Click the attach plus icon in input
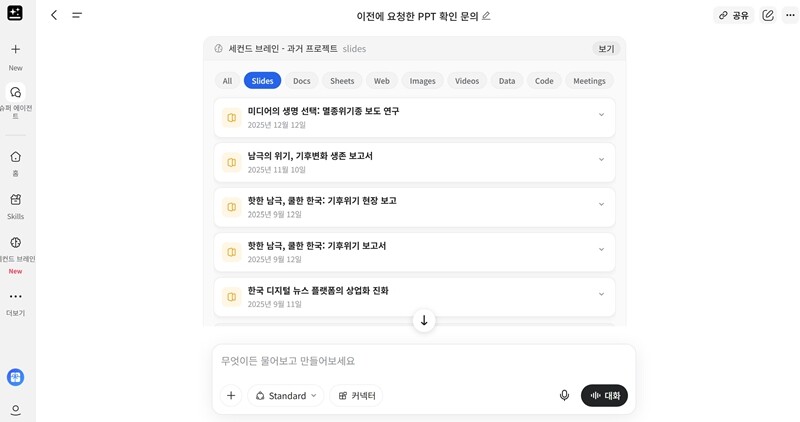Viewport: 800px width, 422px height. [231, 395]
